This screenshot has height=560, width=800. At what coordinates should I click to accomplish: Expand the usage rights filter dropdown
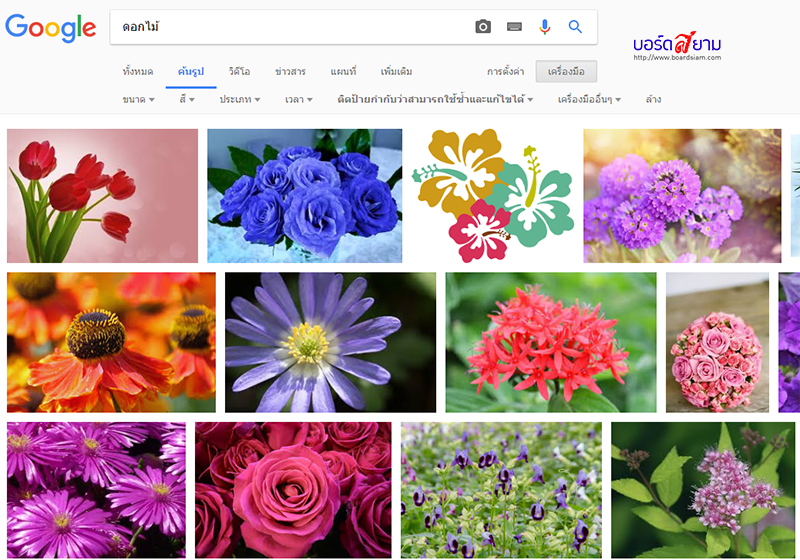(435, 100)
